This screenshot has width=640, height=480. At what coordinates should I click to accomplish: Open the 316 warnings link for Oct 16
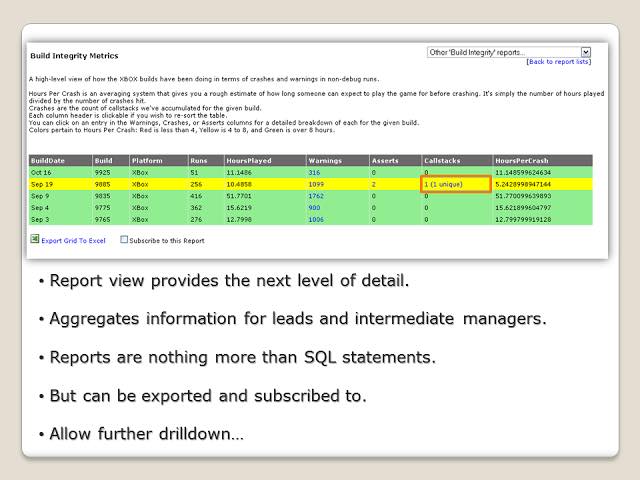point(315,172)
